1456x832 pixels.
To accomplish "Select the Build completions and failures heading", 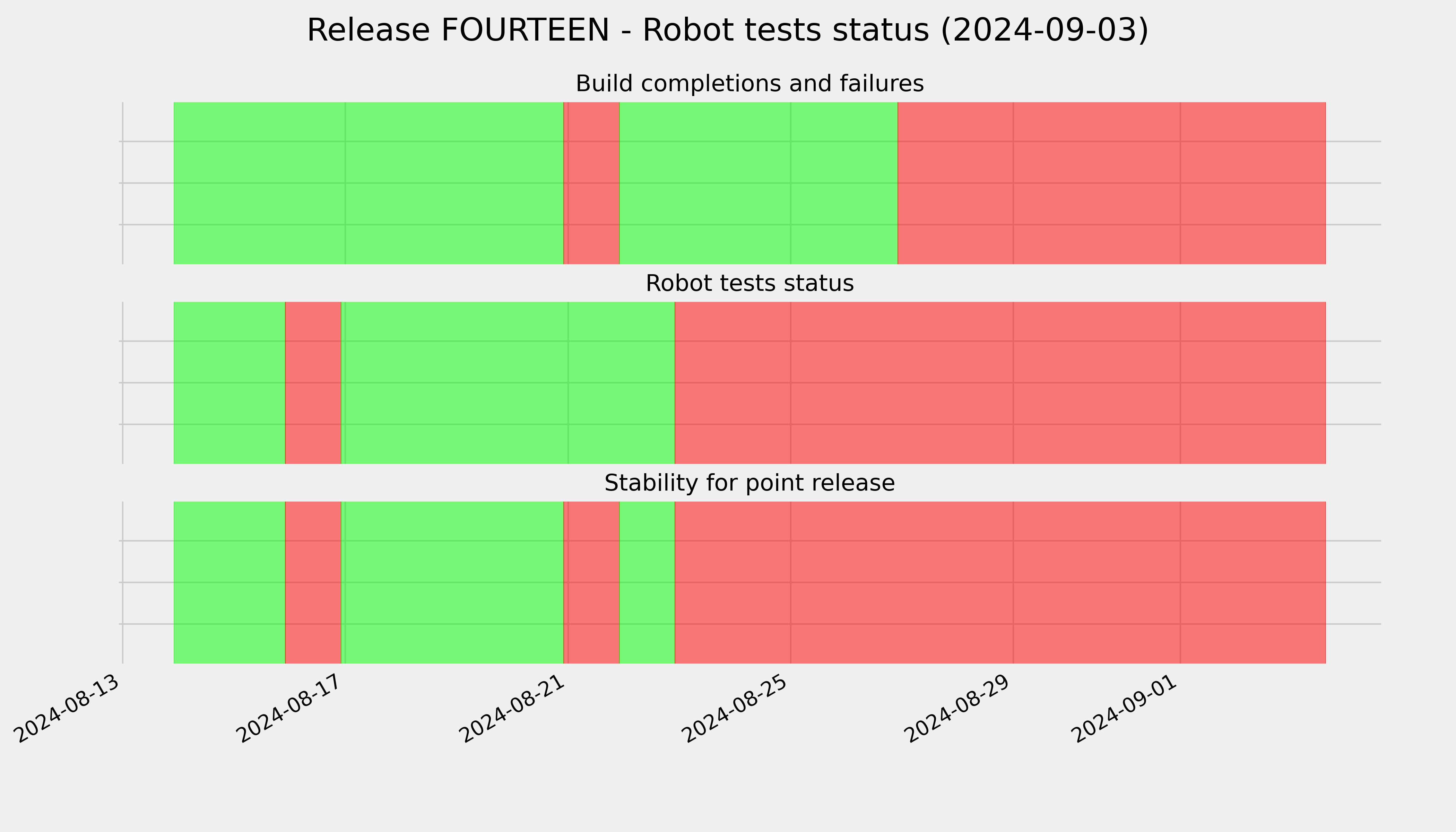I will pyautogui.click(x=749, y=84).
